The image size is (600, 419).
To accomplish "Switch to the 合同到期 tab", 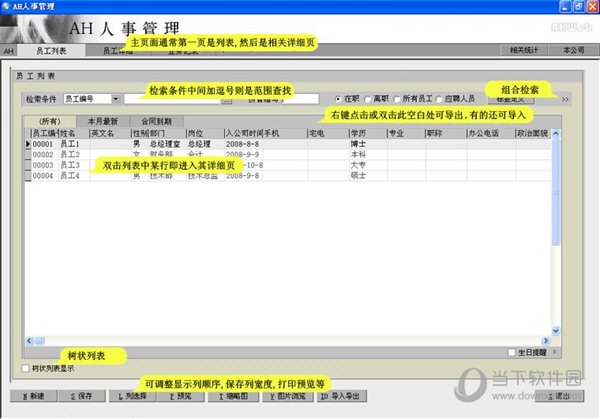I will click(x=156, y=121).
